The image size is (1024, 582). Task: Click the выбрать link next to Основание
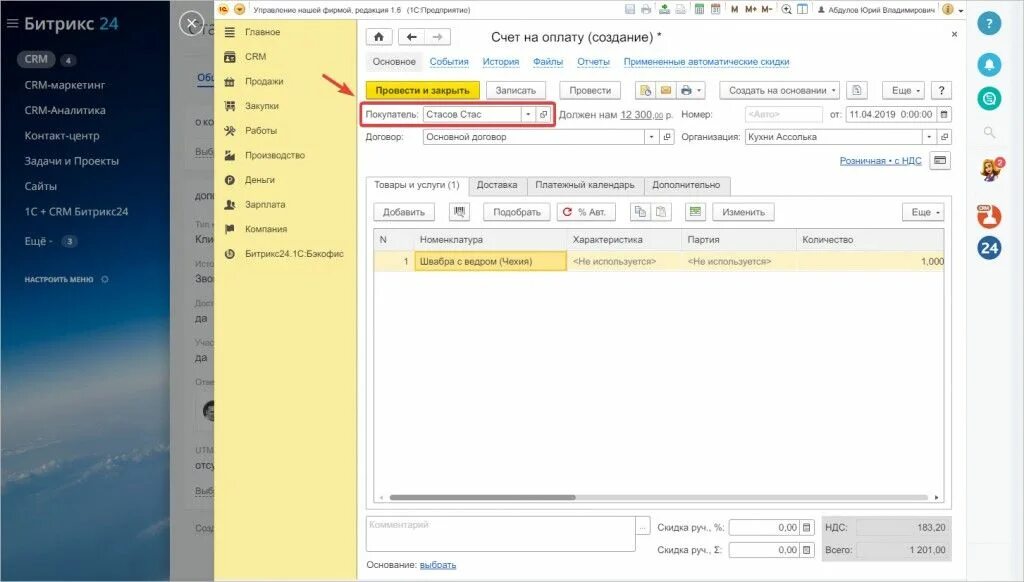click(x=438, y=565)
